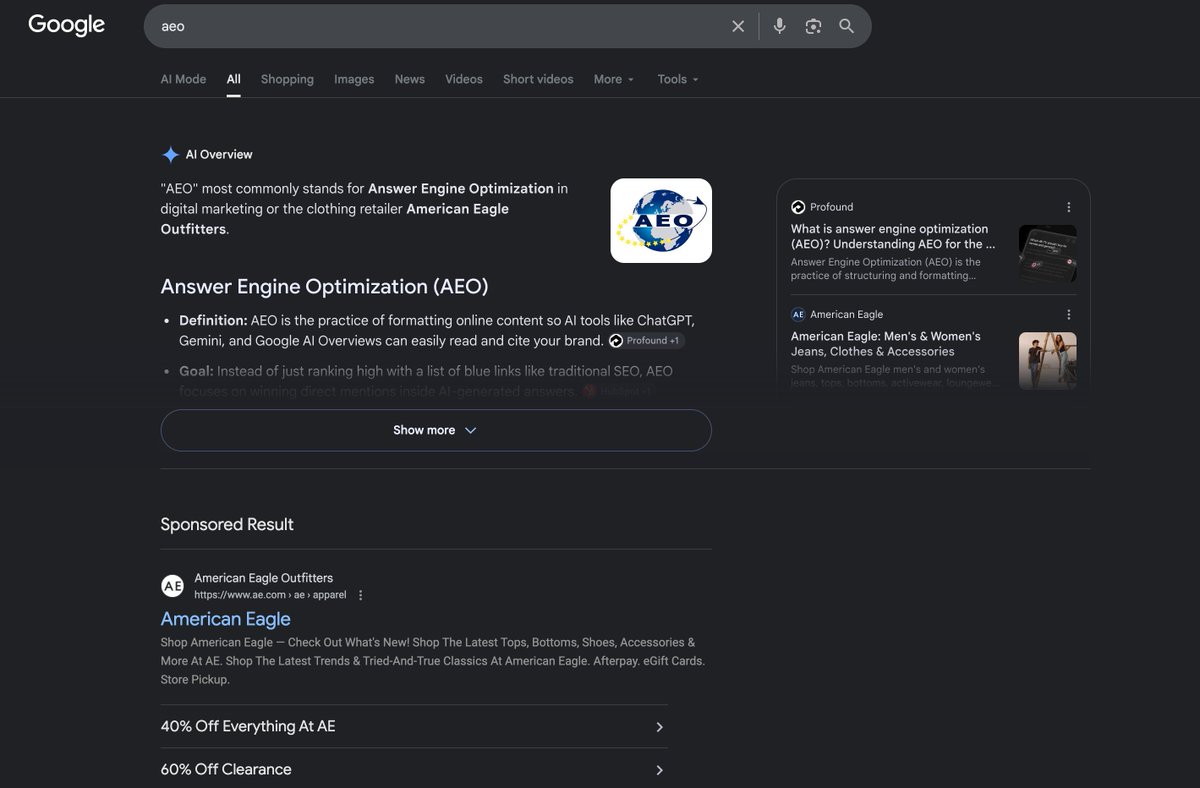Open the Tools dropdown
This screenshot has height=788, width=1200.
(678, 79)
